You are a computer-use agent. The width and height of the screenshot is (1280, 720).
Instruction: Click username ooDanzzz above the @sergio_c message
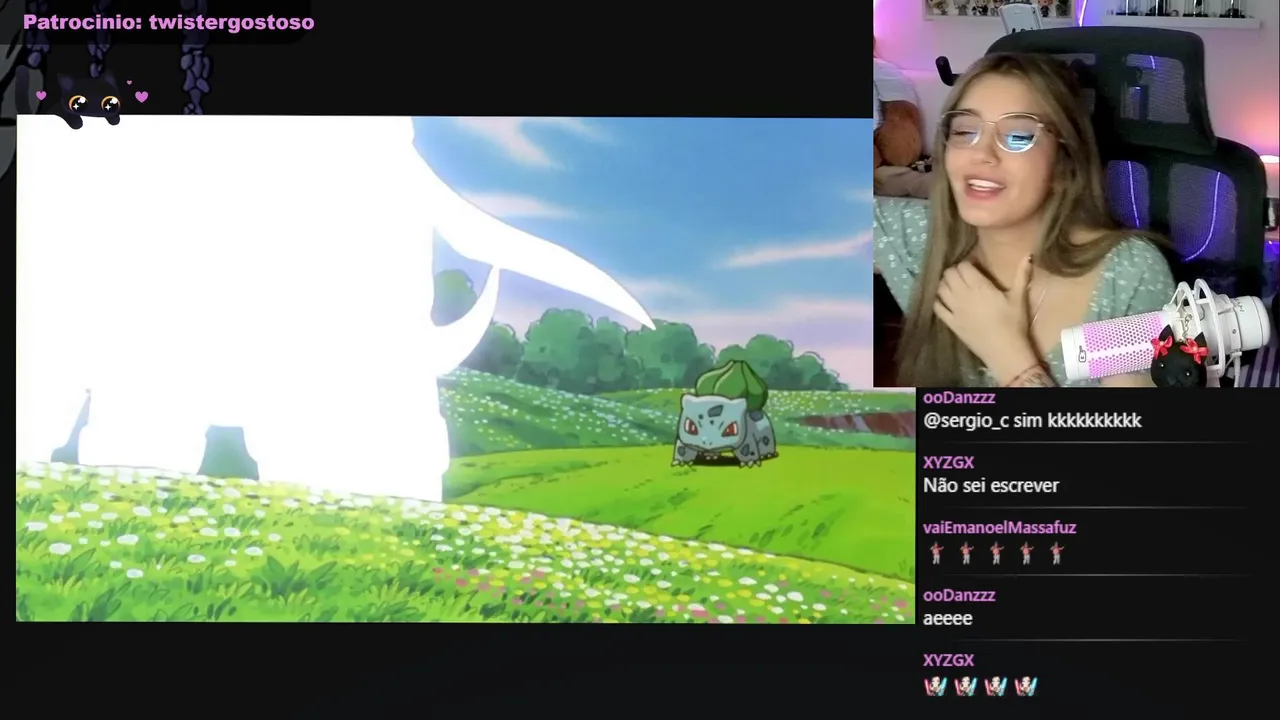pyautogui.click(x=959, y=397)
